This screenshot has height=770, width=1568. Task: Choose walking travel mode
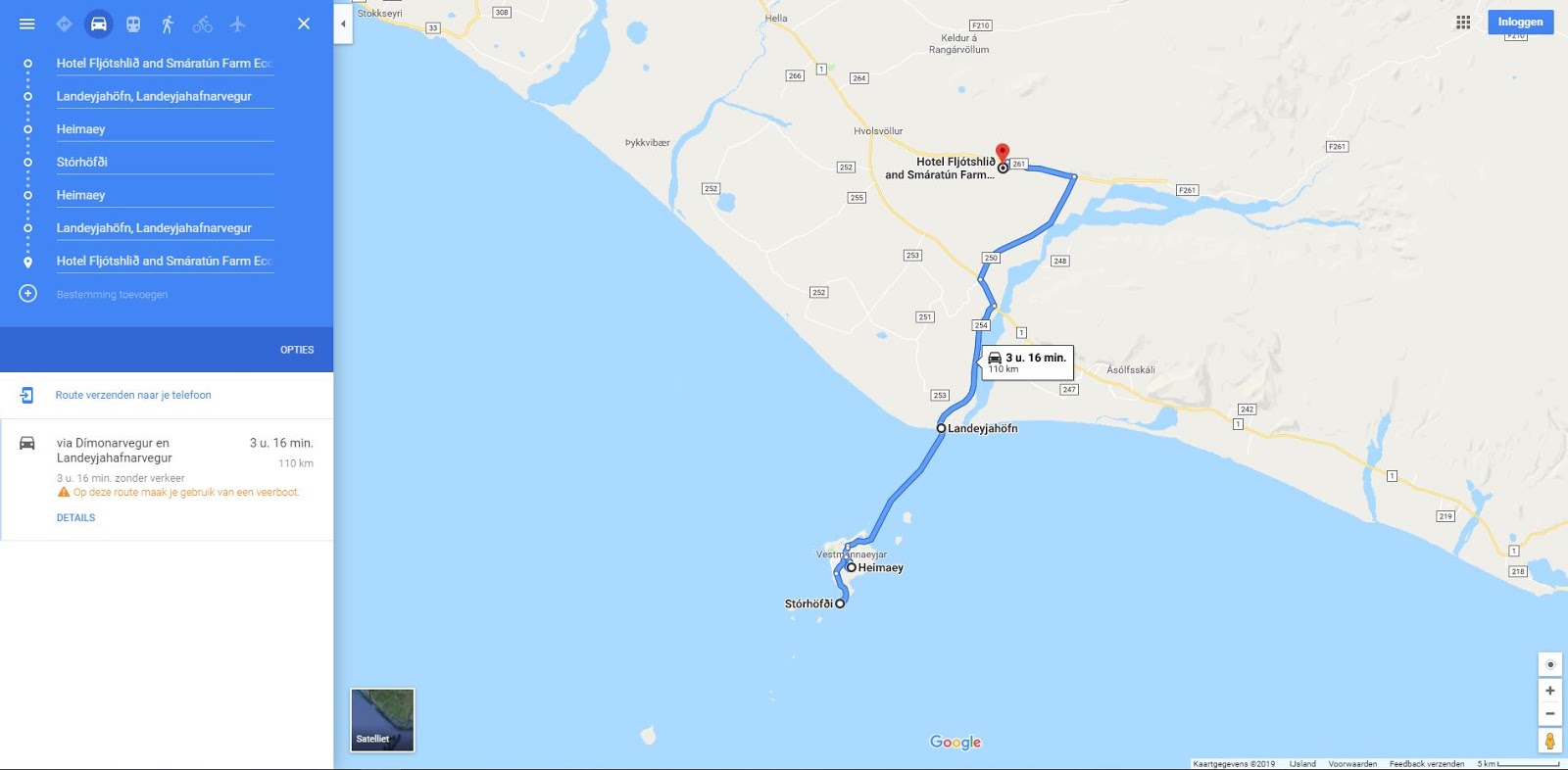pos(168,24)
